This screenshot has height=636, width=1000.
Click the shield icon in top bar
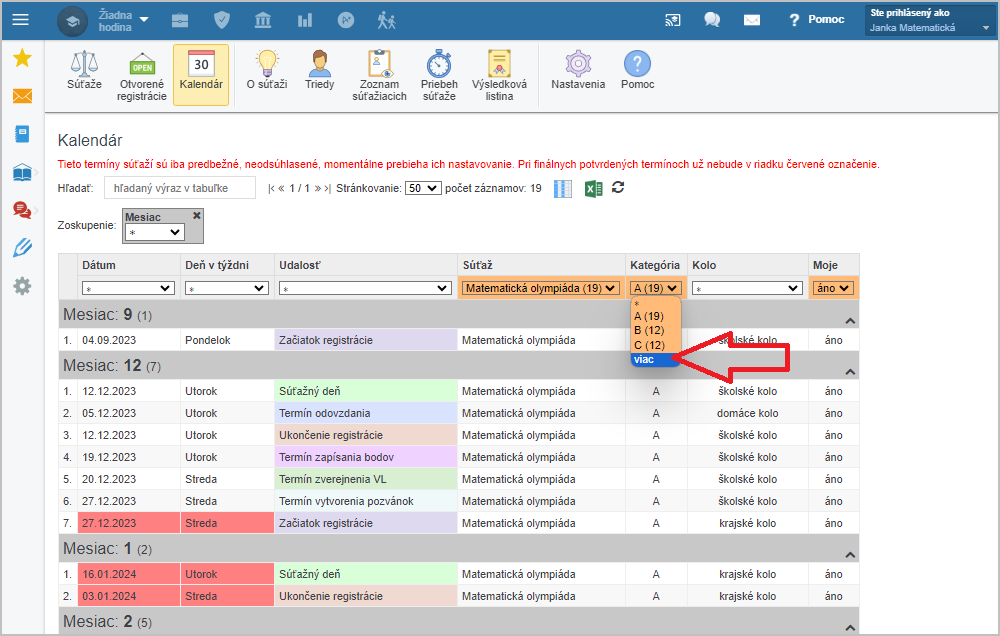(x=221, y=20)
